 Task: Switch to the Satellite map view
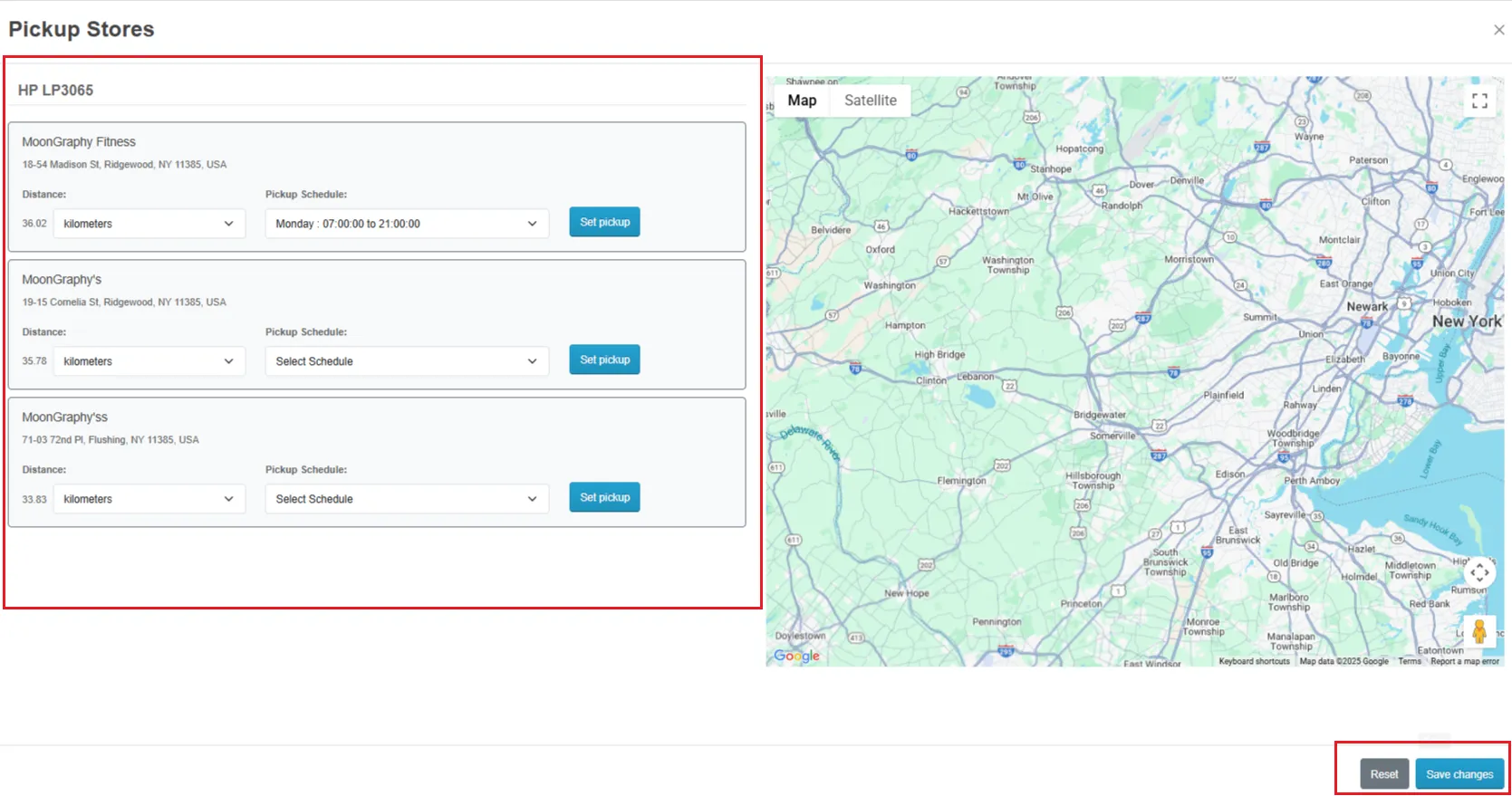click(870, 101)
